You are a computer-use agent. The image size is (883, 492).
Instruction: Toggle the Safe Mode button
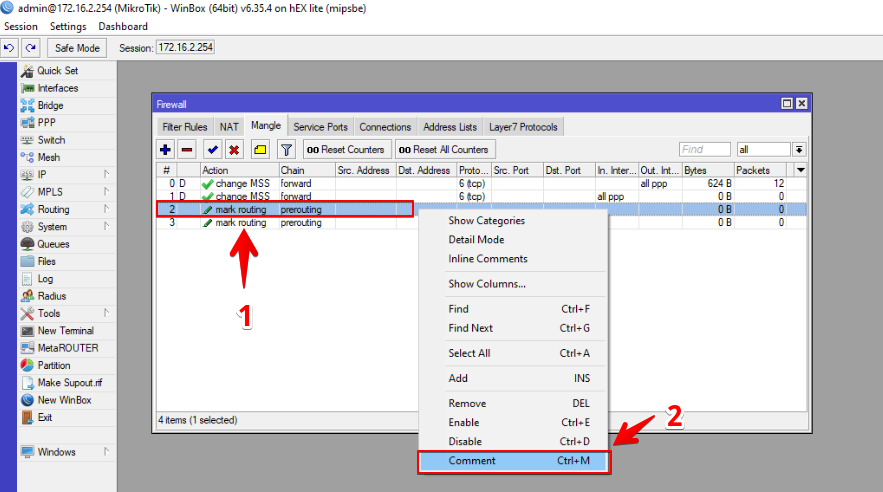[x=77, y=48]
